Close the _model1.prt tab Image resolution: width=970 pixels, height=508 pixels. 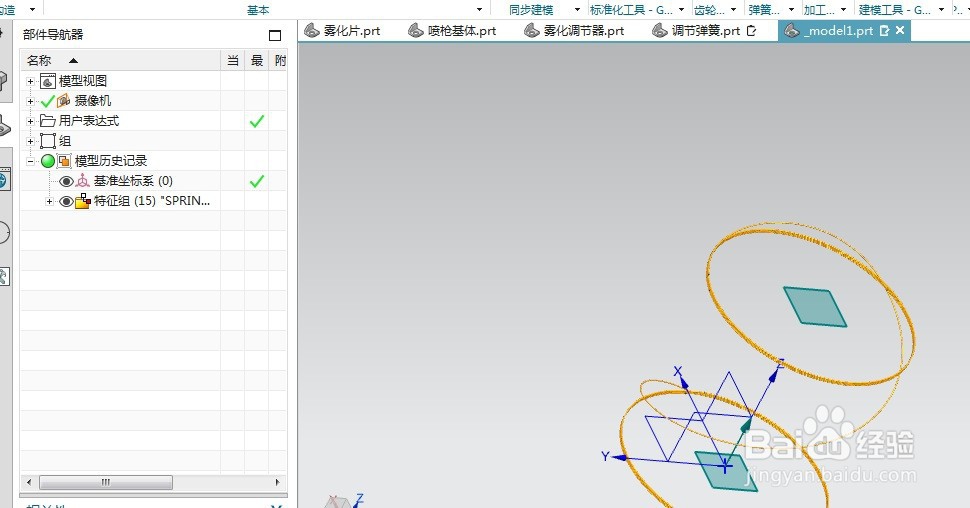click(x=900, y=30)
